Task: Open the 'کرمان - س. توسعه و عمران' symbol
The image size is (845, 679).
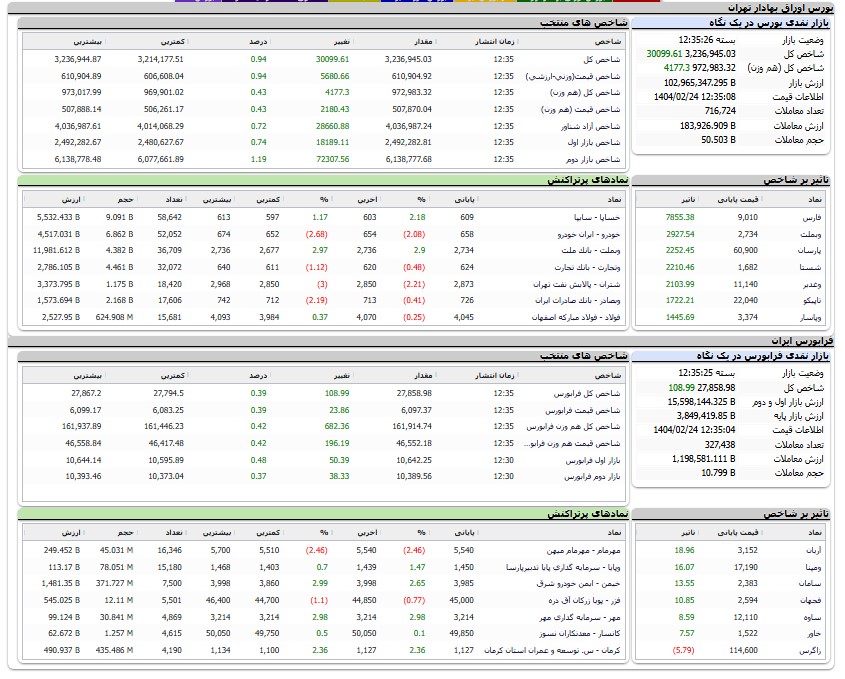Action: [552, 650]
